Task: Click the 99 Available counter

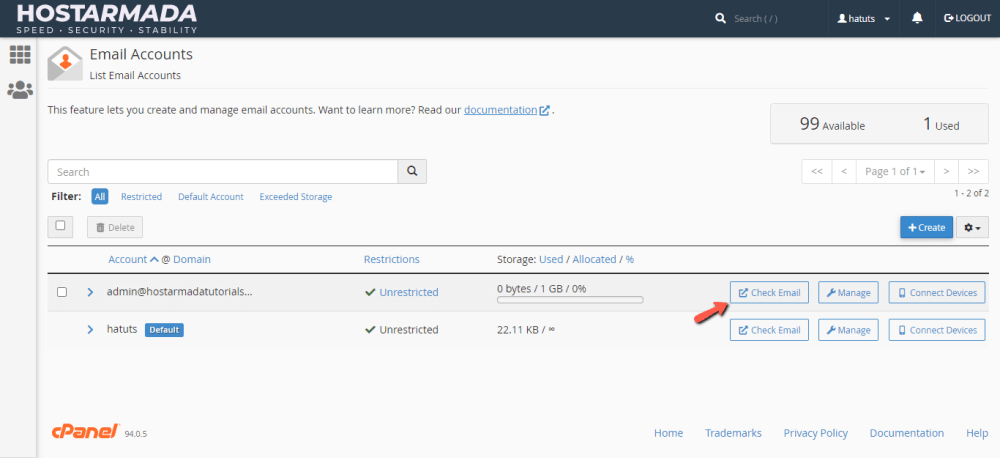Action: click(832, 124)
